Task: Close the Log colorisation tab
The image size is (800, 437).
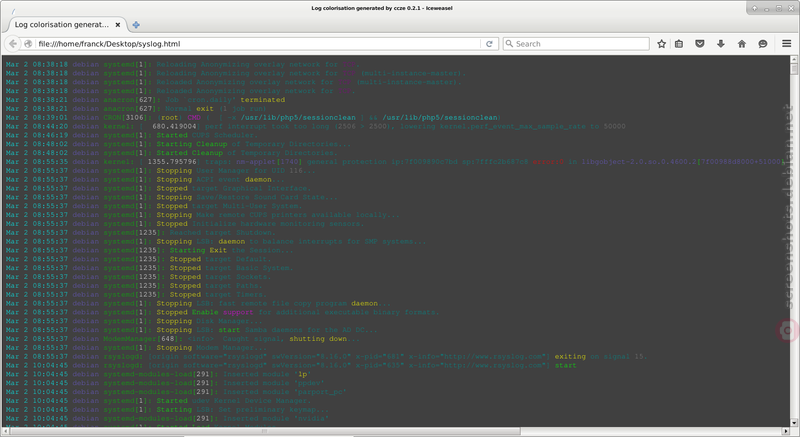Action: [118, 24]
